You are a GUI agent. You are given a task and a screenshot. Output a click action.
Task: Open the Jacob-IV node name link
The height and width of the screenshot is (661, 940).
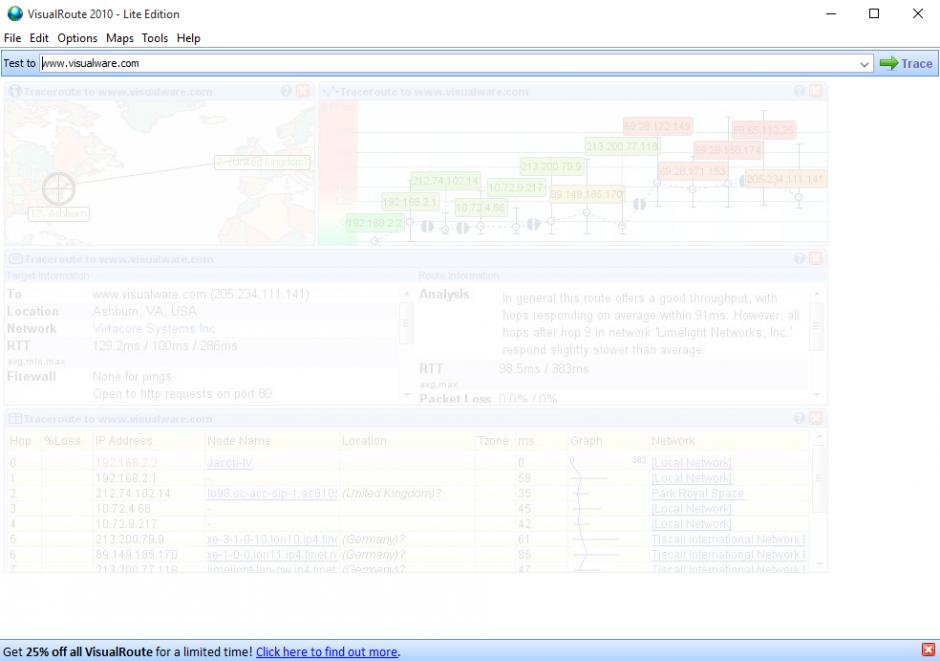point(230,463)
